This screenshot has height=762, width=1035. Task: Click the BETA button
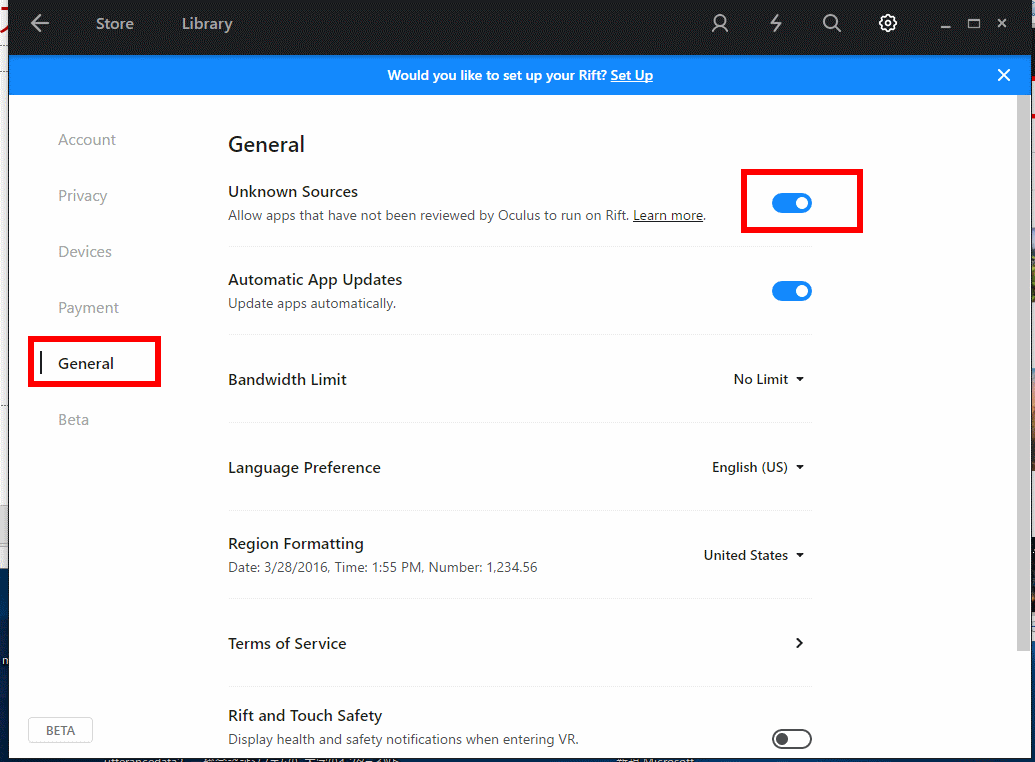click(60, 730)
